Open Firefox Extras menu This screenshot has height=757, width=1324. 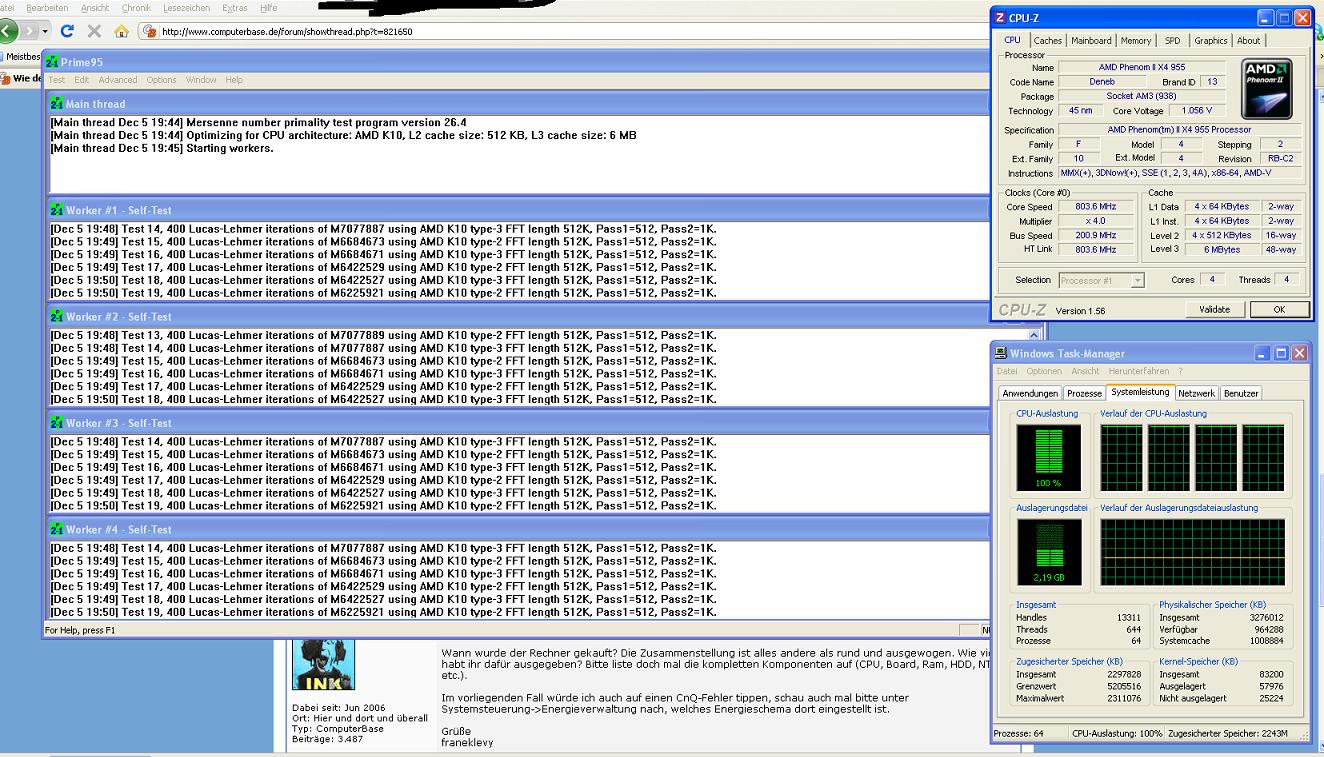pos(235,7)
